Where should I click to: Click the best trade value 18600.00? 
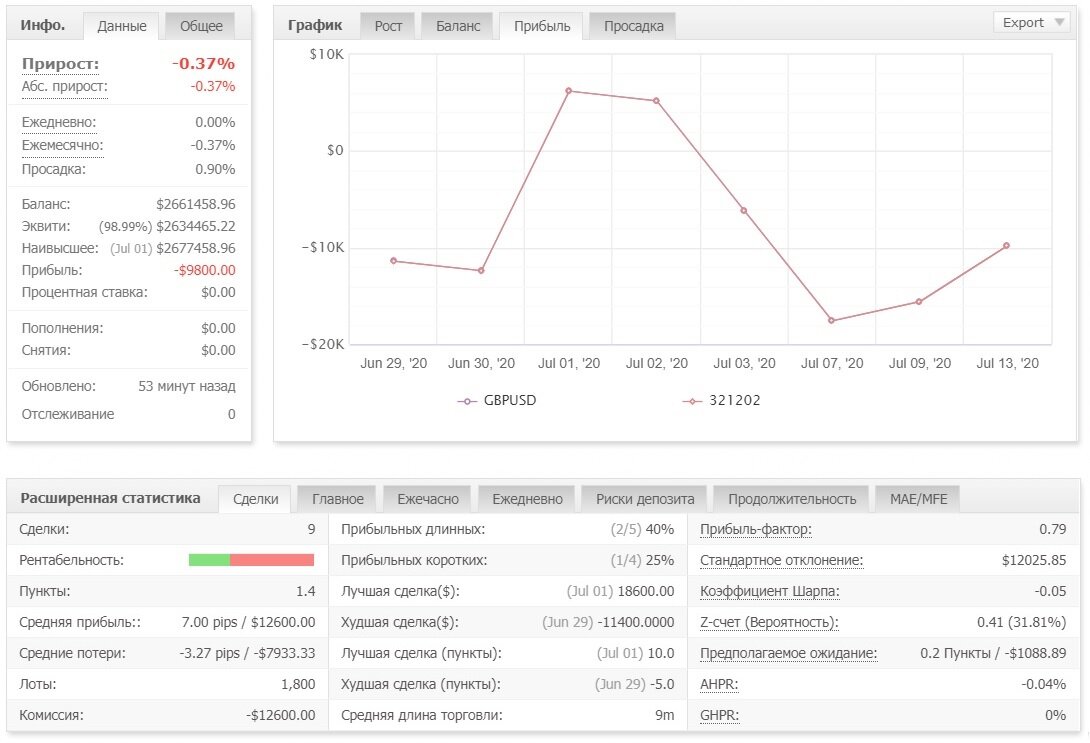[x=646, y=591]
